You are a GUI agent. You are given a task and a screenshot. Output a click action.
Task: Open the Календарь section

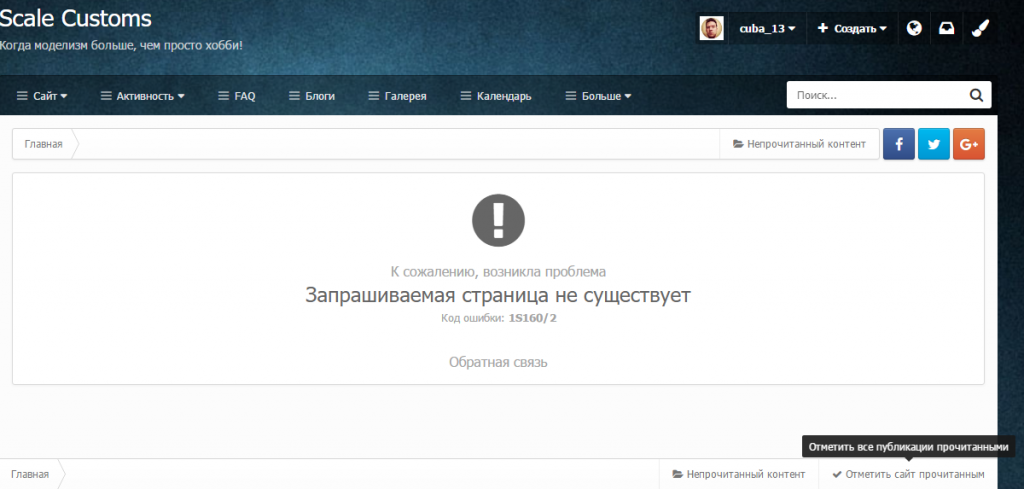tap(496, 96)
